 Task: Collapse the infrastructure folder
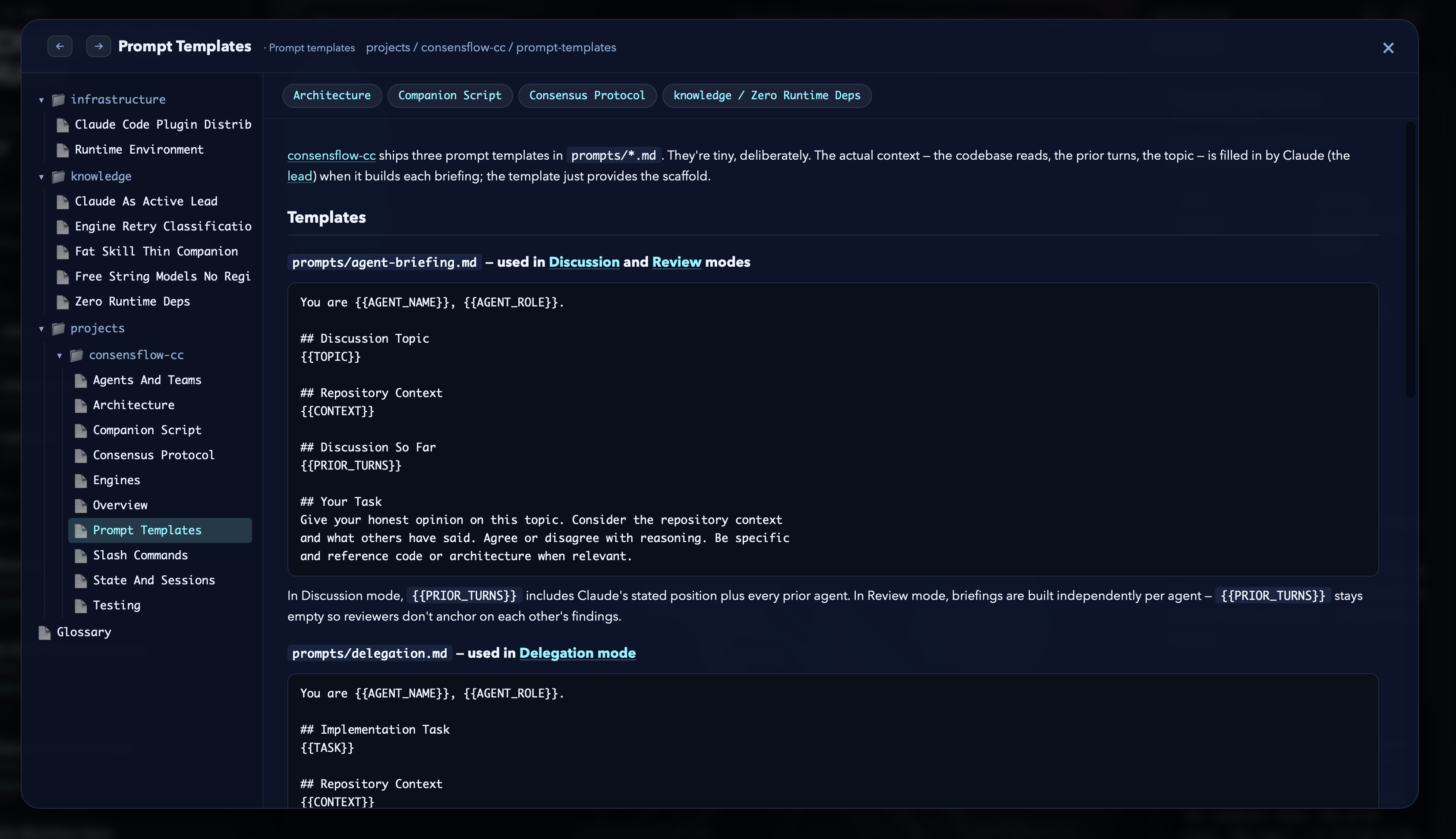click(x=41, y=100)
